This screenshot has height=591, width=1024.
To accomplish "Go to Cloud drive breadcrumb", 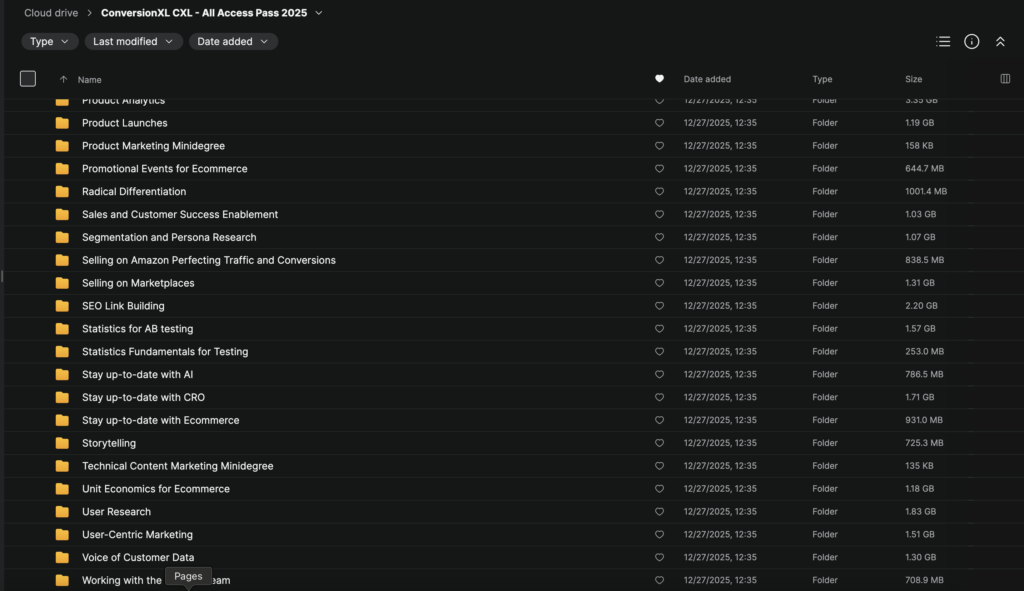I will (52, 13).
